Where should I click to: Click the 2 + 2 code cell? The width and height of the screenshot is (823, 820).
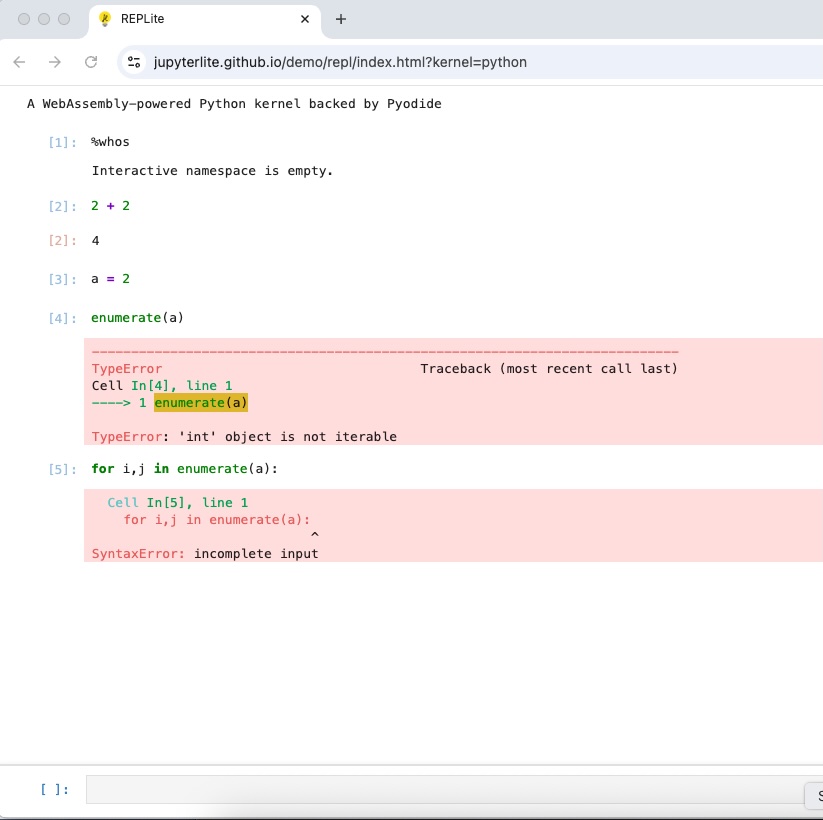(111, 206)
